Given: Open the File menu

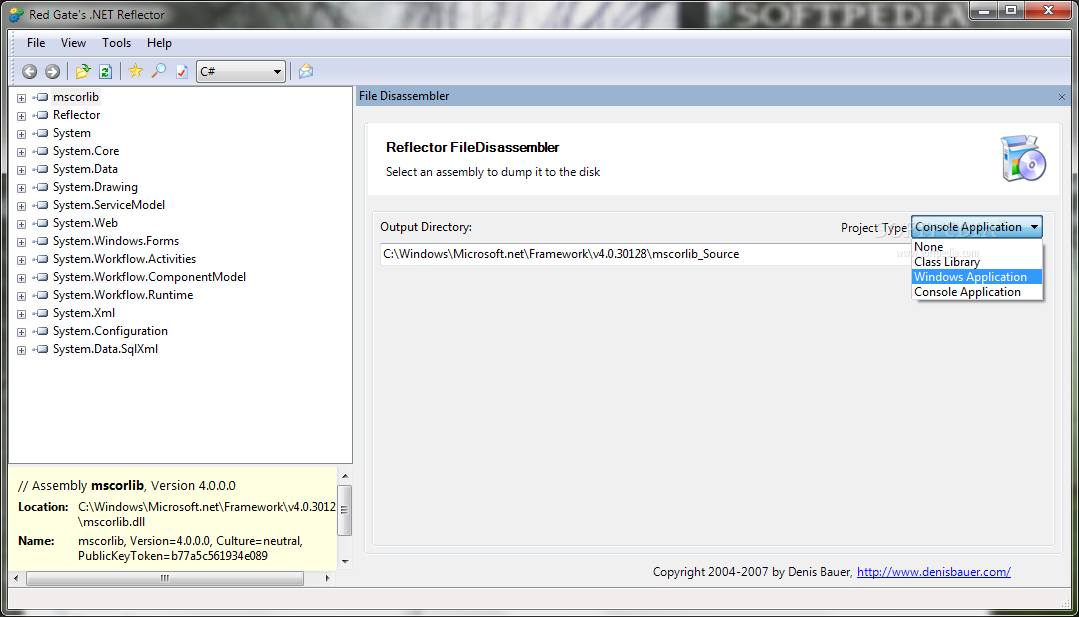Looking at the screenshot, I should [36, 43].
